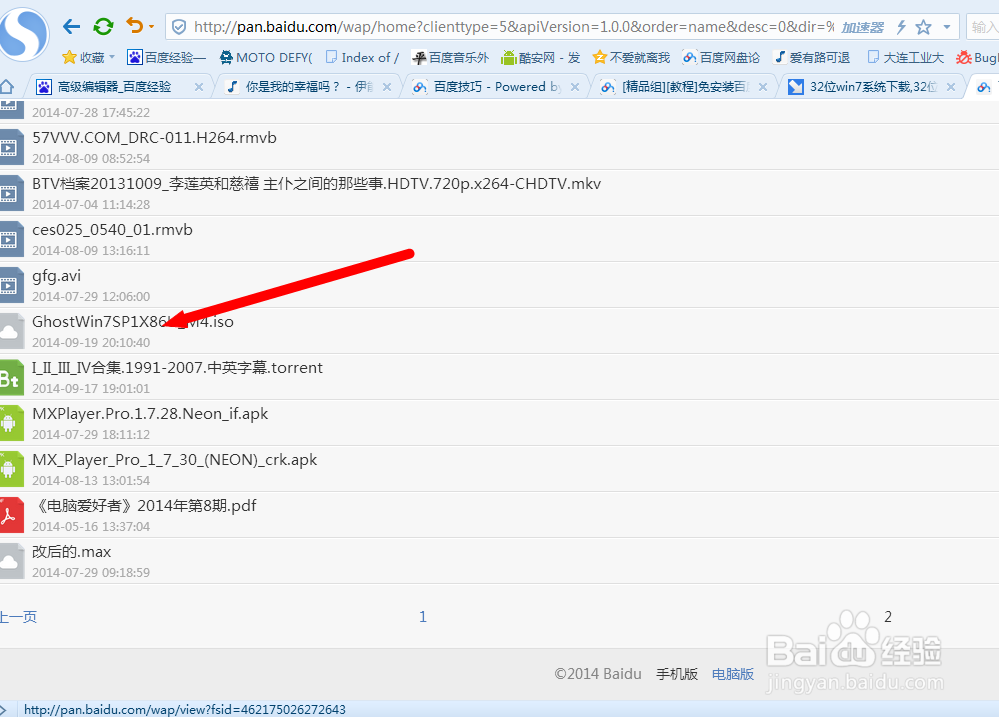Open the 百度网盘论 bookmark
Screen dimensions: 999x717
[x=721, y=57]
